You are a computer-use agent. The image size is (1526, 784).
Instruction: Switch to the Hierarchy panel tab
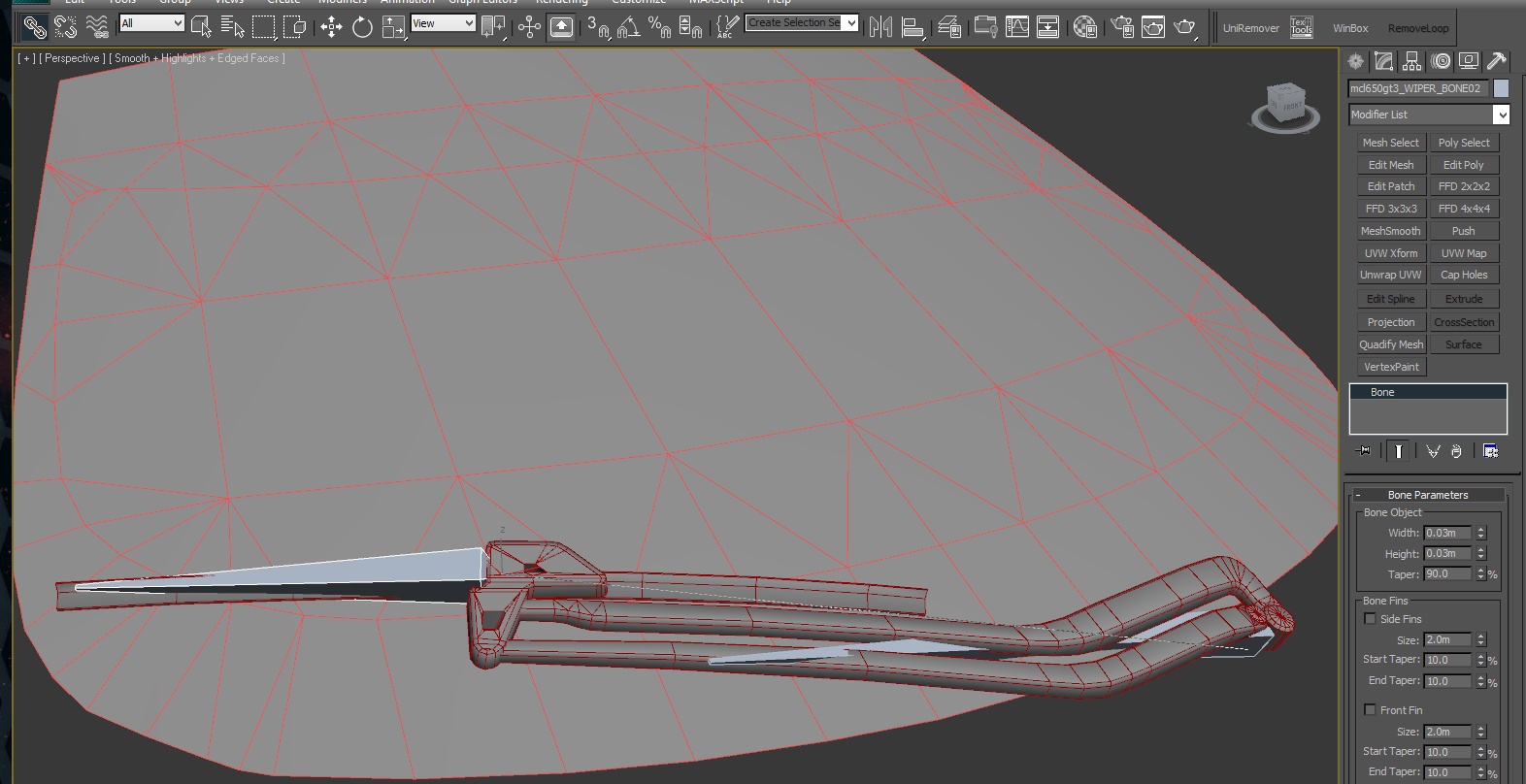[1412, 61]
